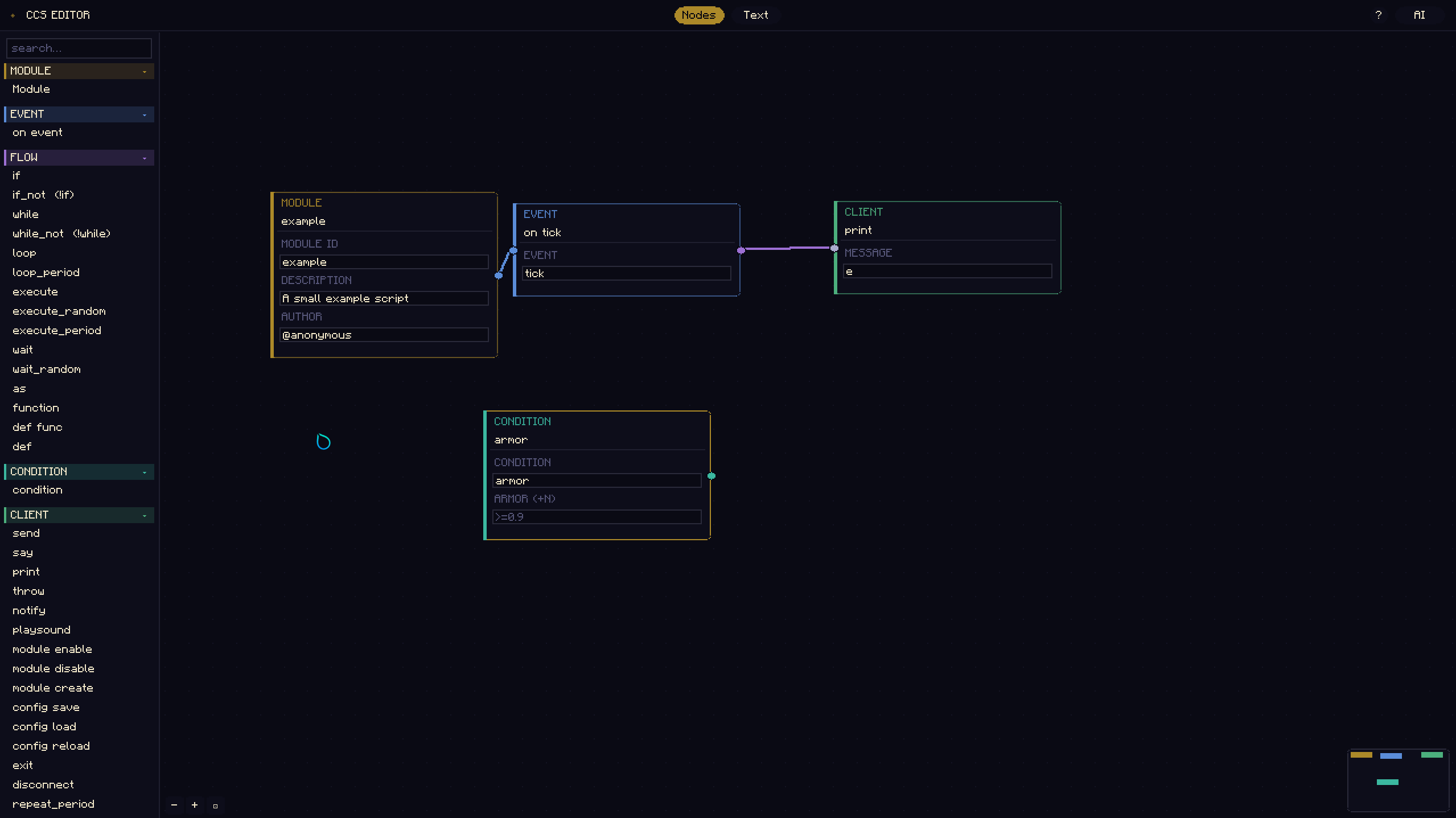
Task: Click the fit view square button
Action: pos(215,805)
